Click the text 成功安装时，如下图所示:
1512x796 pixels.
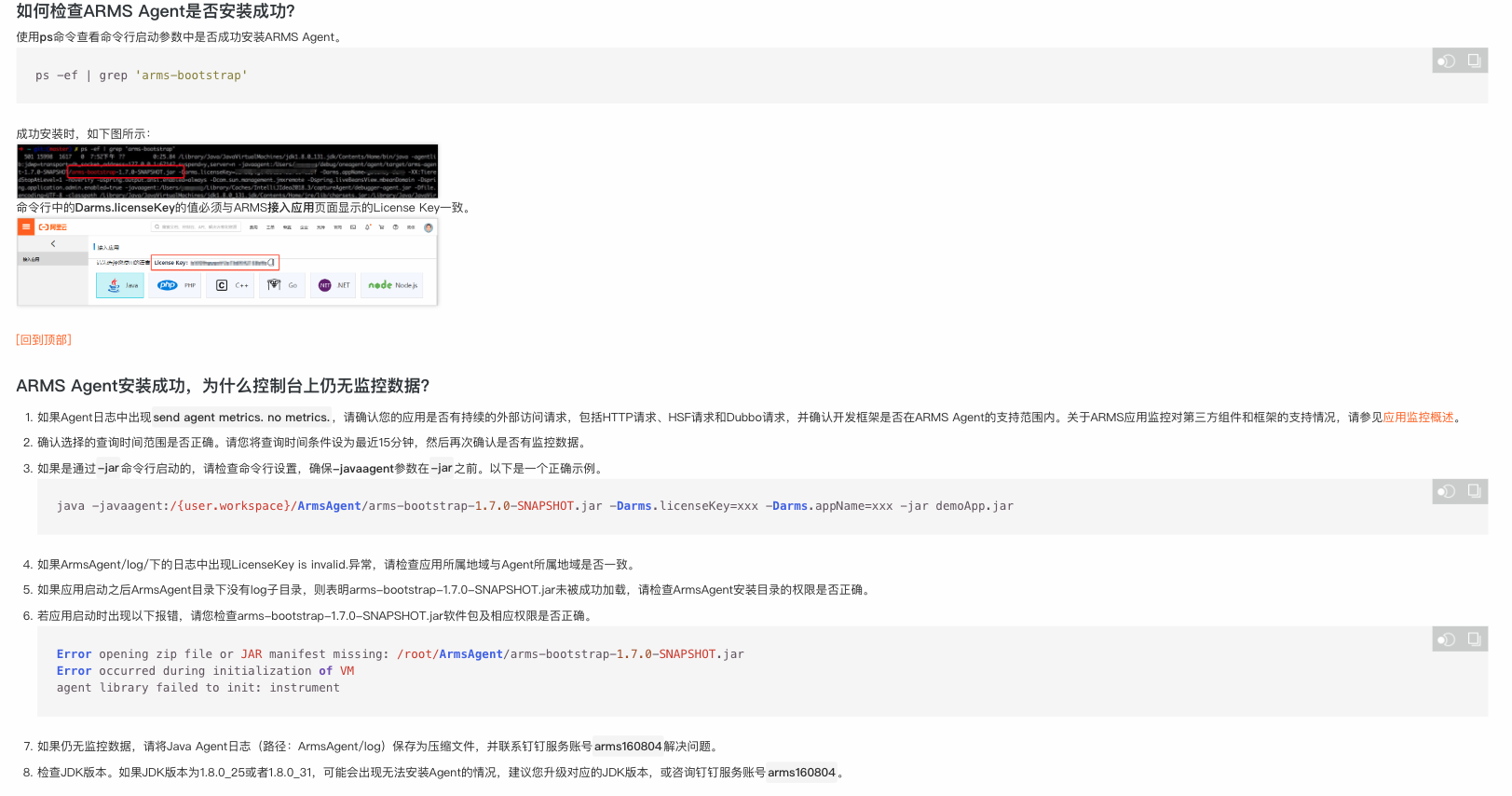(83, 134)
